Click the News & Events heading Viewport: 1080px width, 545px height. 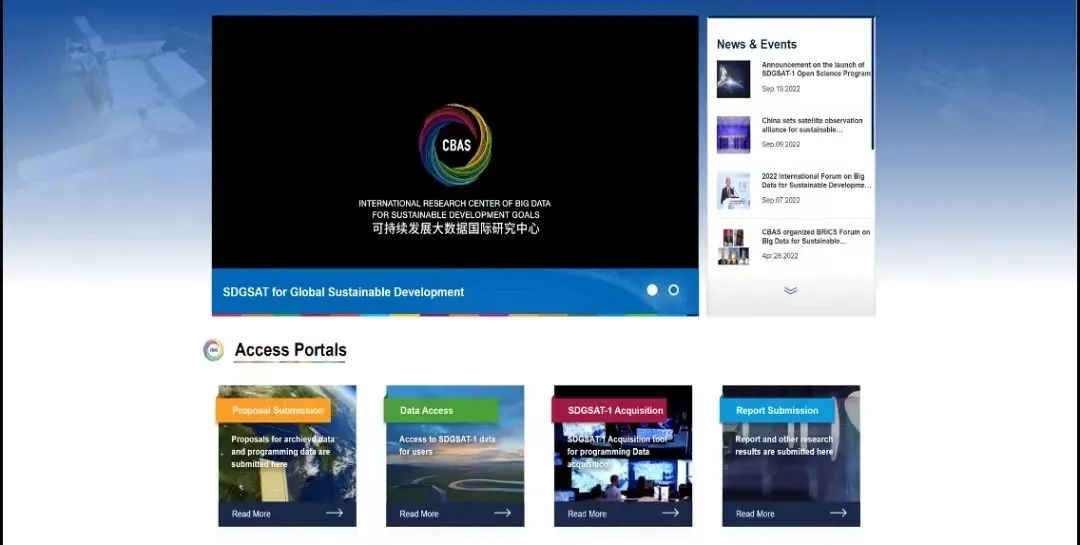coord(756,44)
